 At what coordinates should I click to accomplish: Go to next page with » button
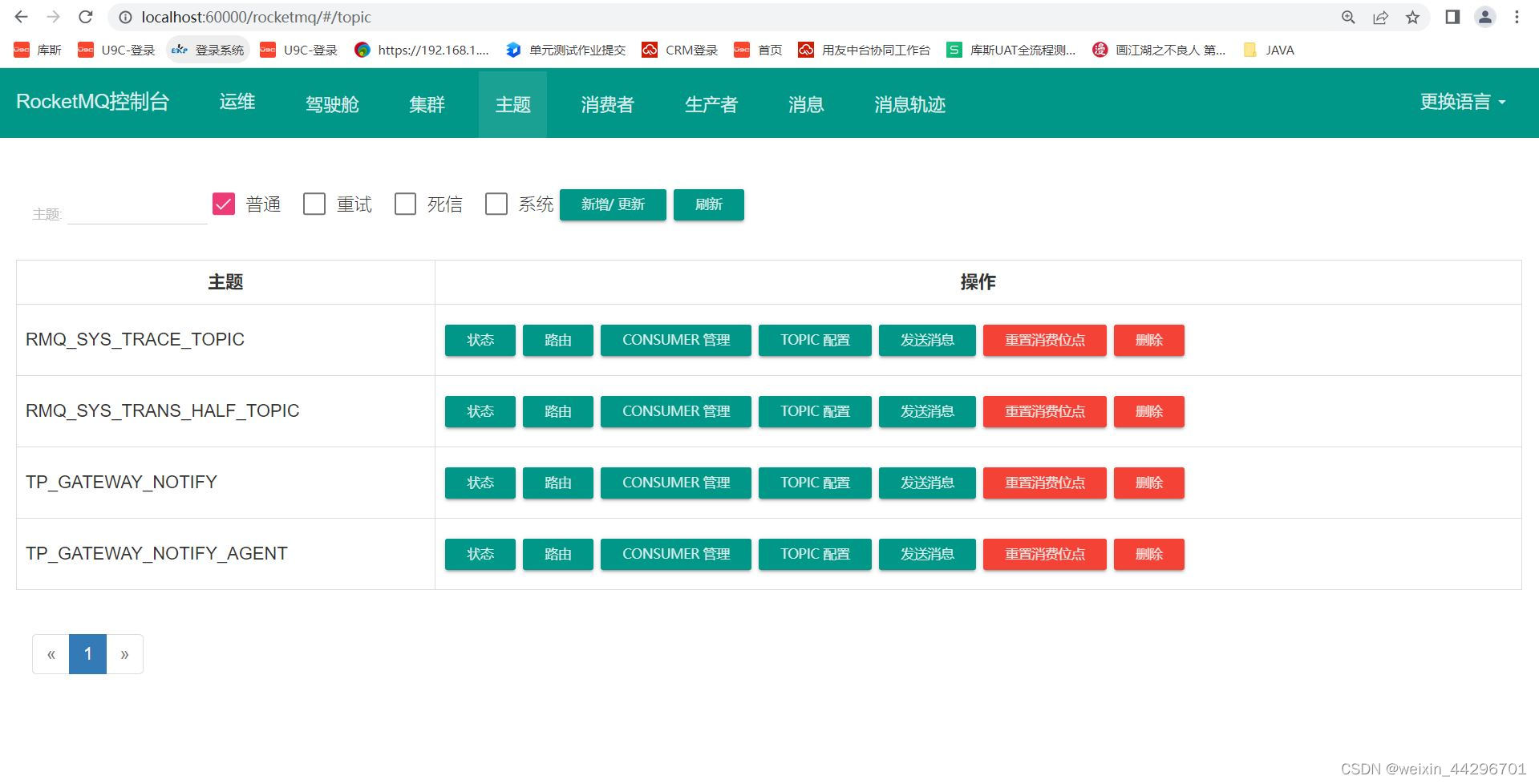pos(124,654)
